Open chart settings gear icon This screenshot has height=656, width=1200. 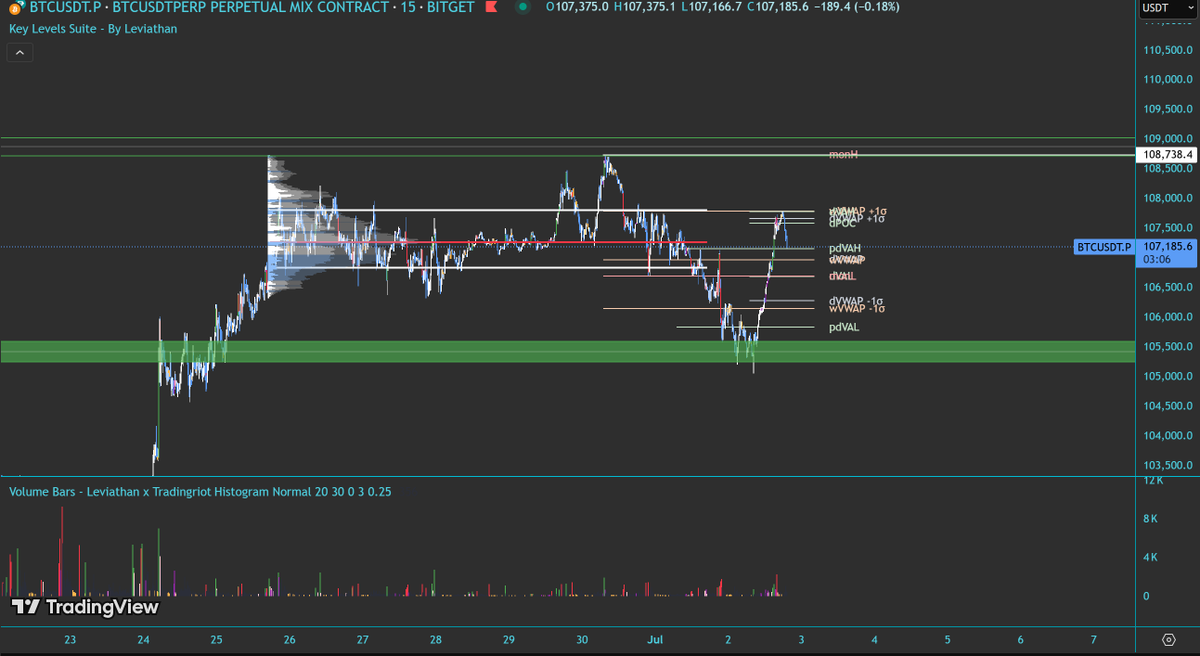(x=1168, y=639)
